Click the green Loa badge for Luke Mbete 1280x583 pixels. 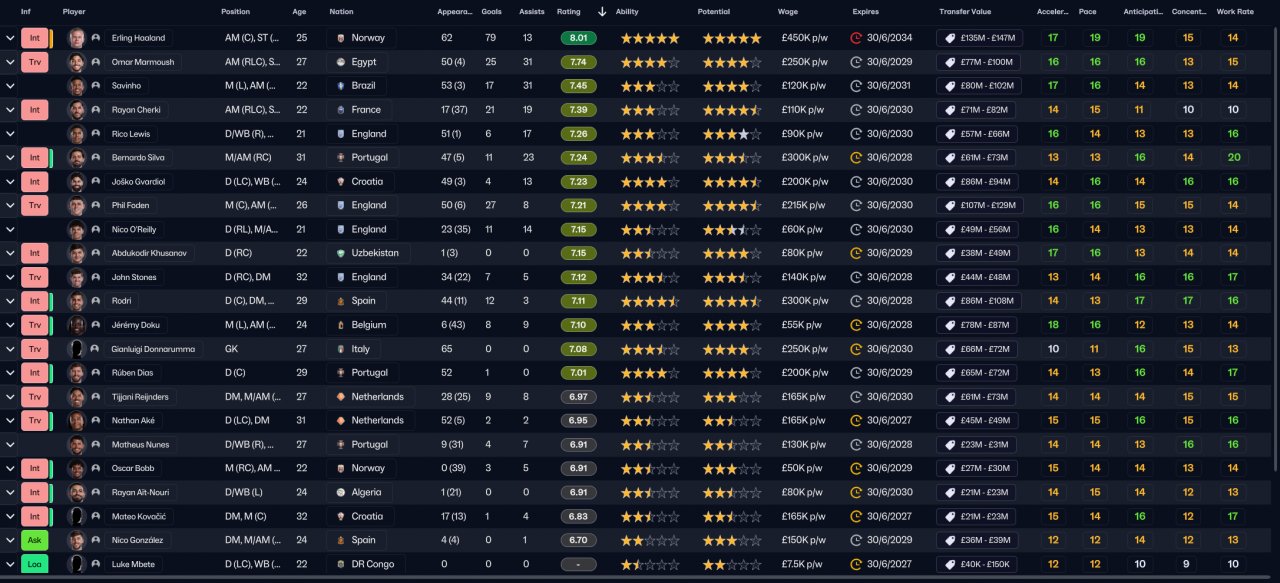click(x=34, y=564)
